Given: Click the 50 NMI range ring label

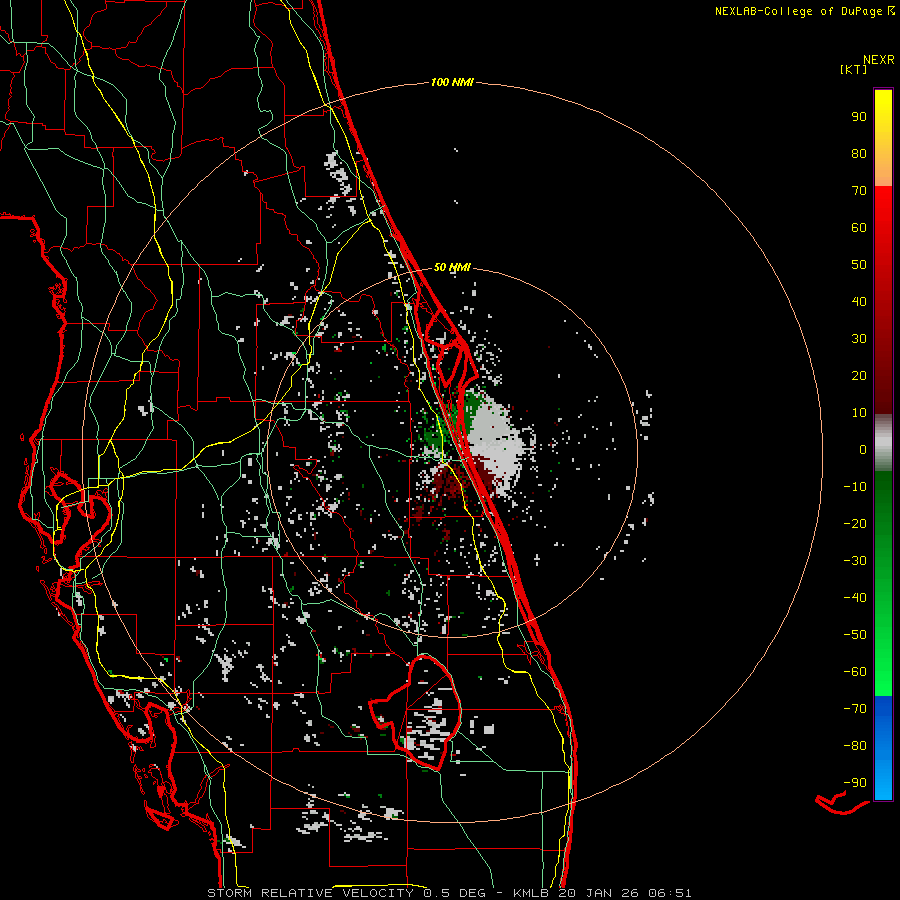Looking at the screenshot, I should [452, 267].
